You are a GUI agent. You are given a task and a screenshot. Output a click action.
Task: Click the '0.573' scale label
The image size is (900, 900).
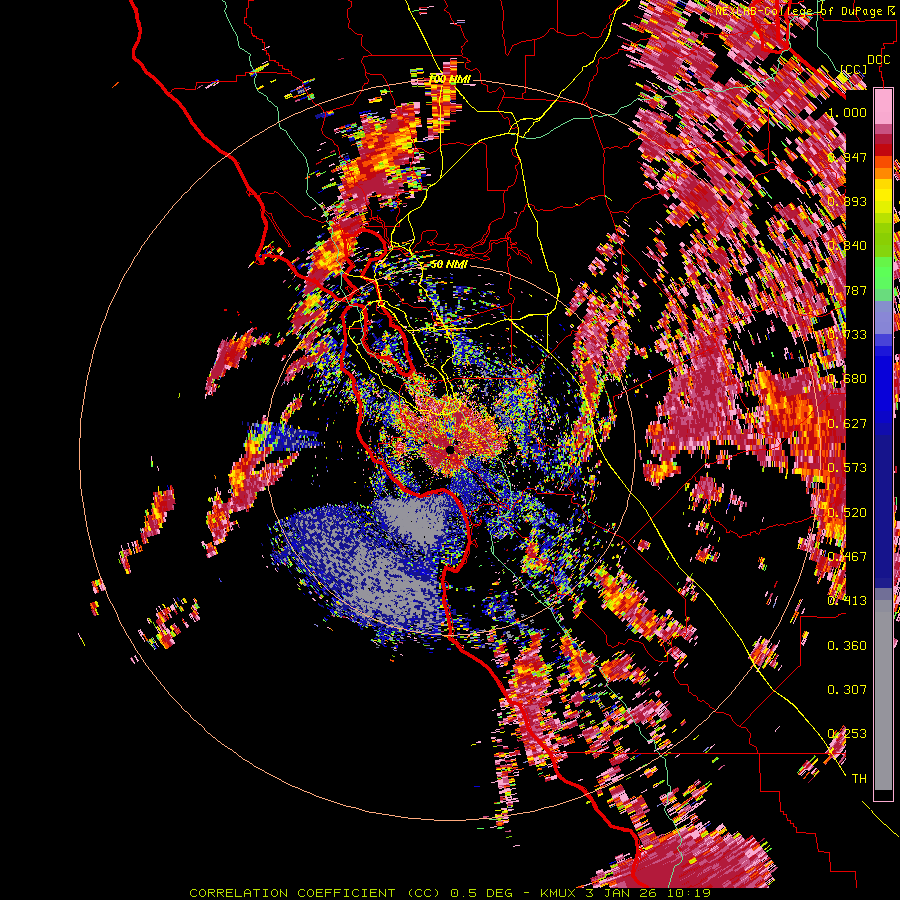[847, 467]
